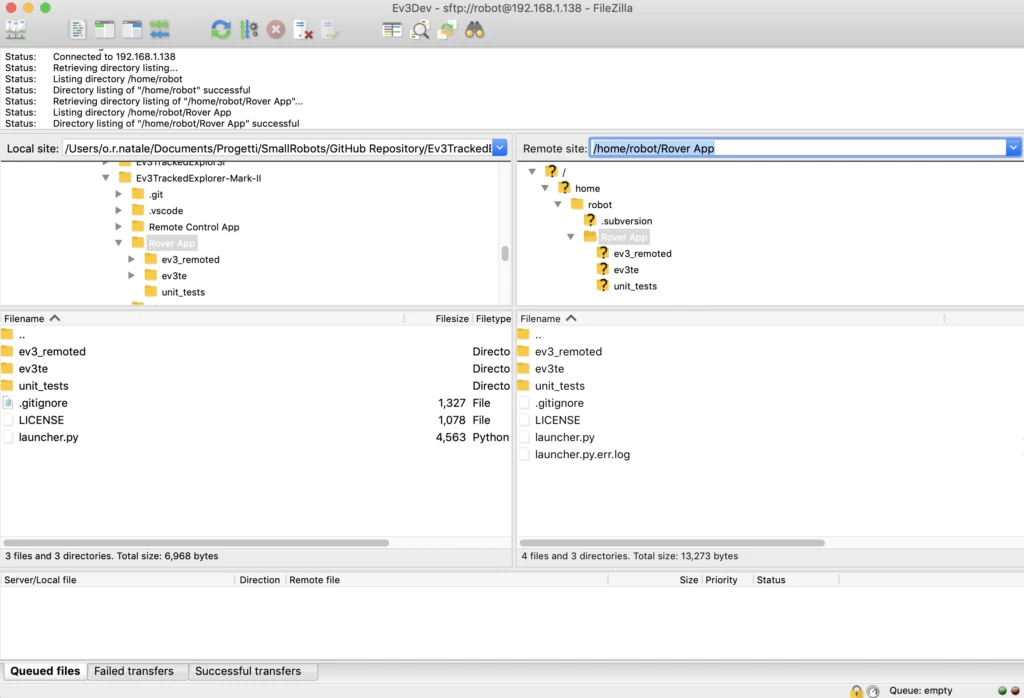Expand the Remote Control App folder
Screen dimensions: 1024x698
tap(118, 227)
